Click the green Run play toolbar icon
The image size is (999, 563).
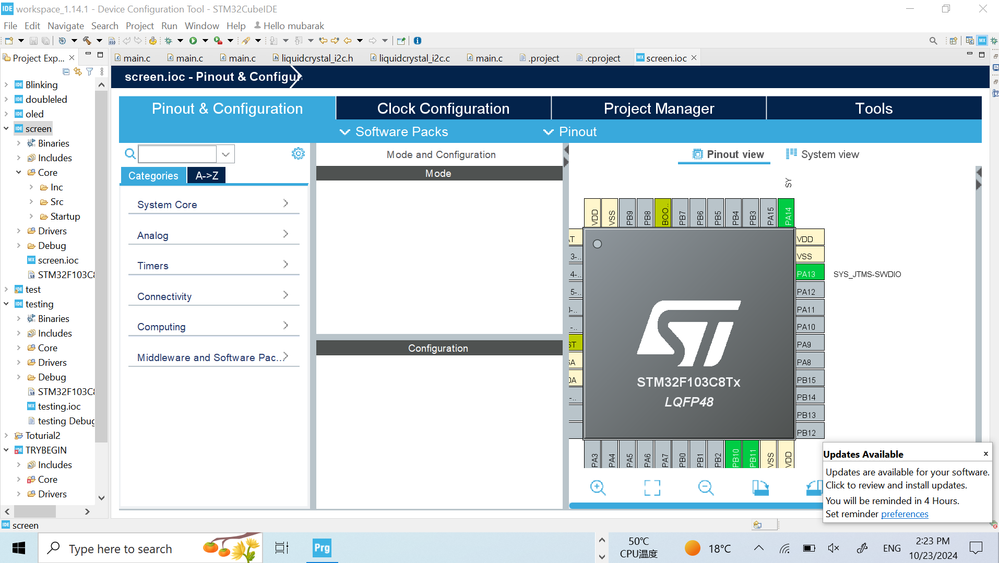click(192, 40)
